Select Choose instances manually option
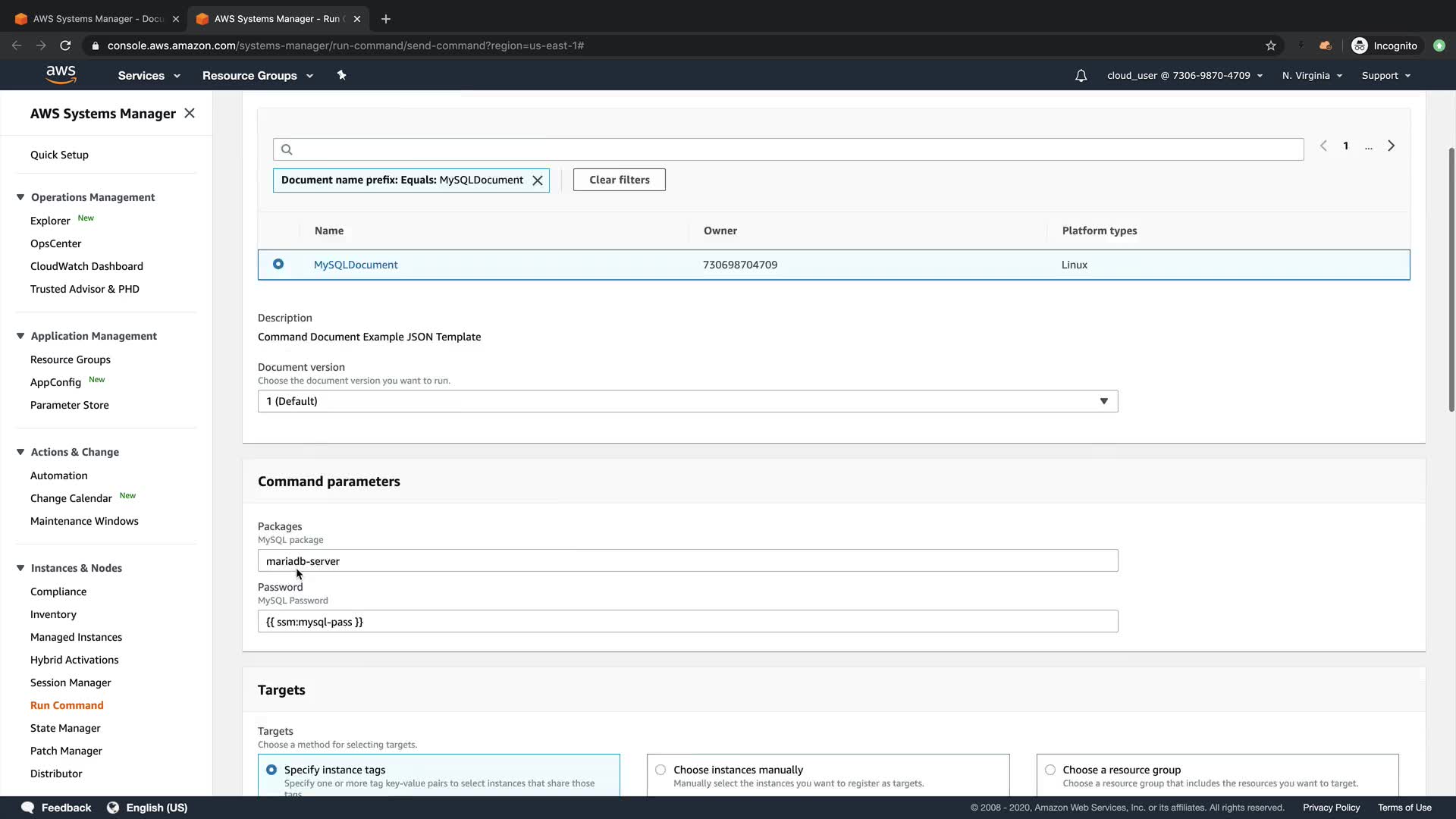 click(661, 770)
